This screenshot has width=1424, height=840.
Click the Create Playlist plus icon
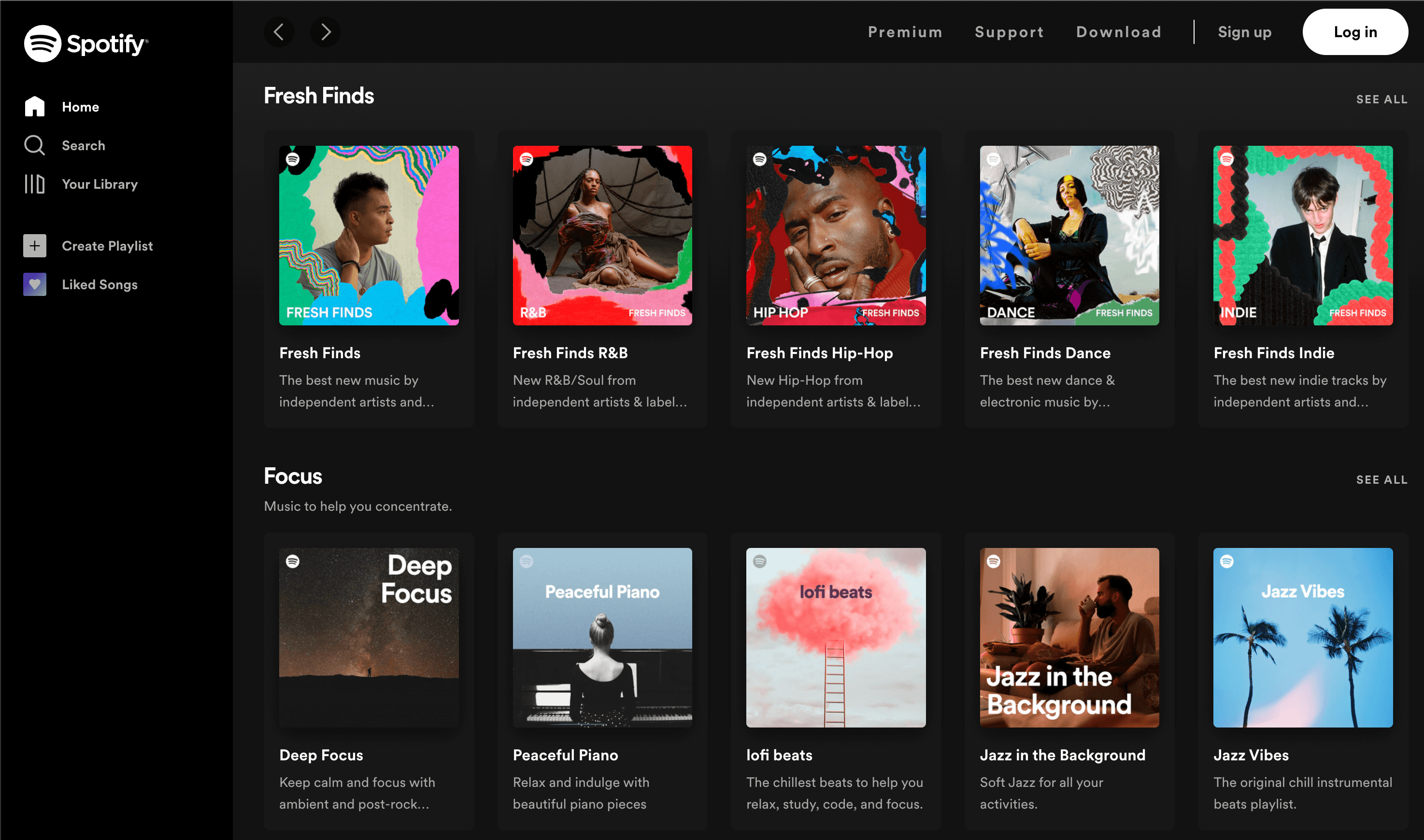tap(35, 246)
